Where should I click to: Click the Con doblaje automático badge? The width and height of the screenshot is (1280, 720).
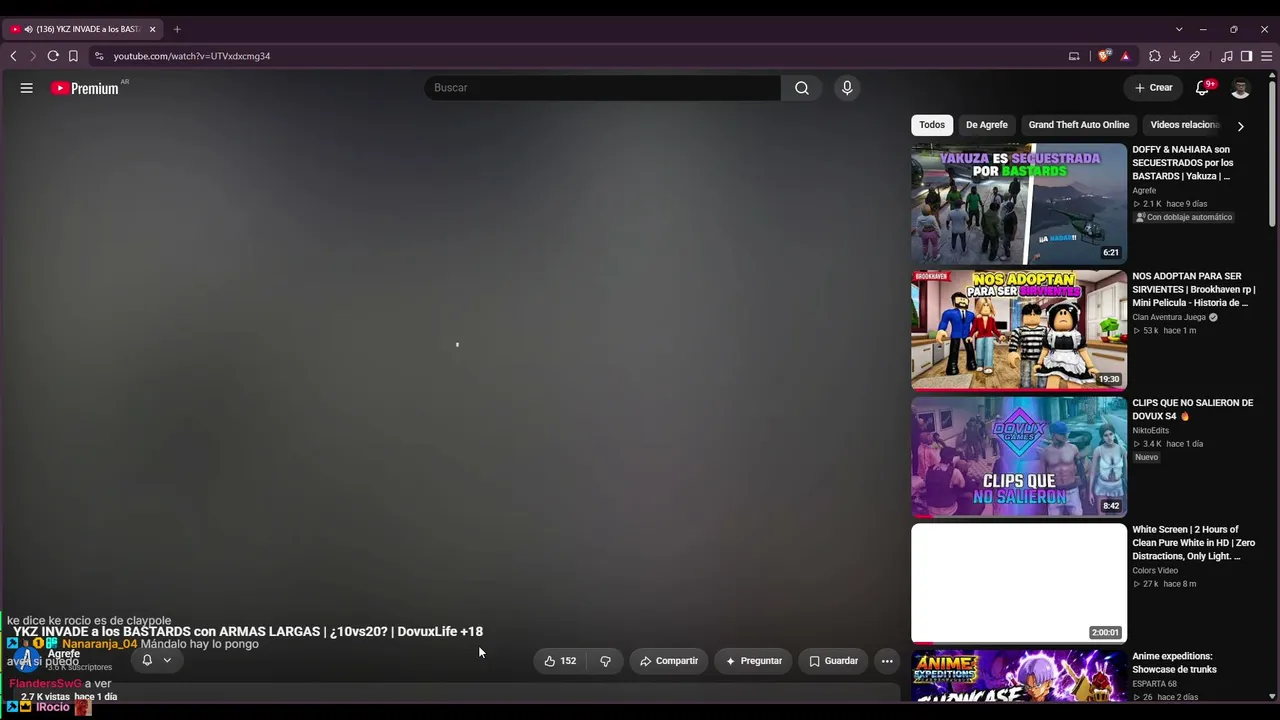pyautogui.click(x=1184, y=217)
